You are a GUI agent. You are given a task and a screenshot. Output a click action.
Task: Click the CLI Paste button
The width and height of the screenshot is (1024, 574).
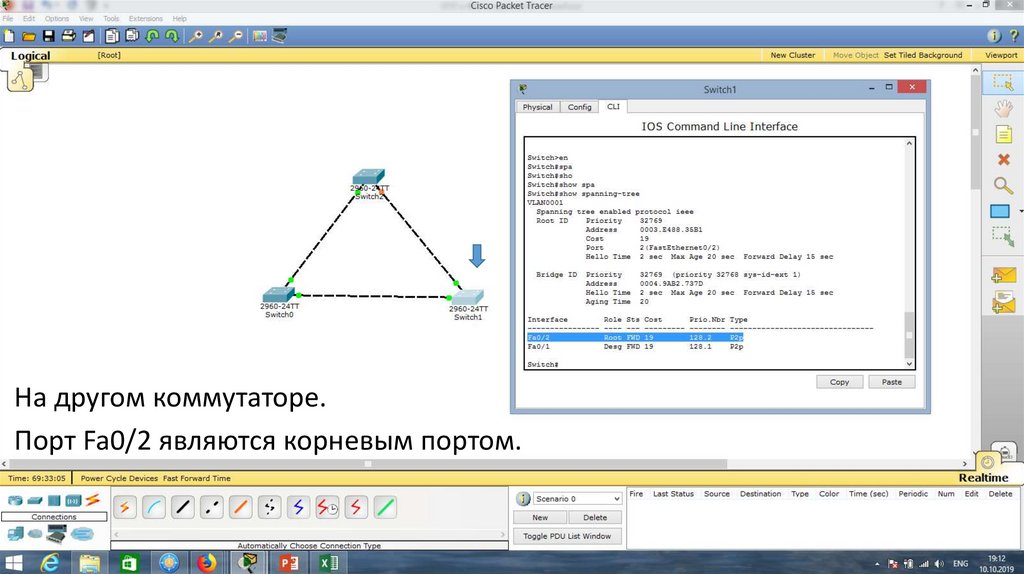892,382
